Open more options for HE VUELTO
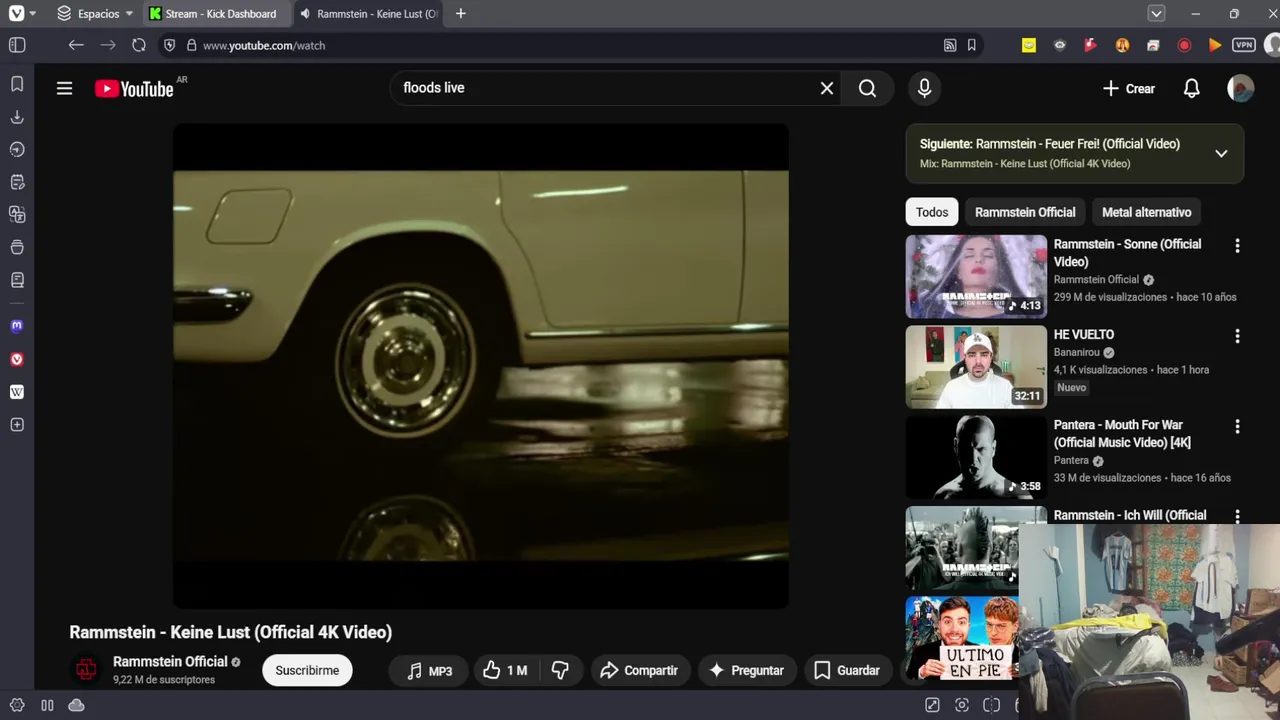The width and height of the screenshot is (1280, 720). click(1237, 337)
